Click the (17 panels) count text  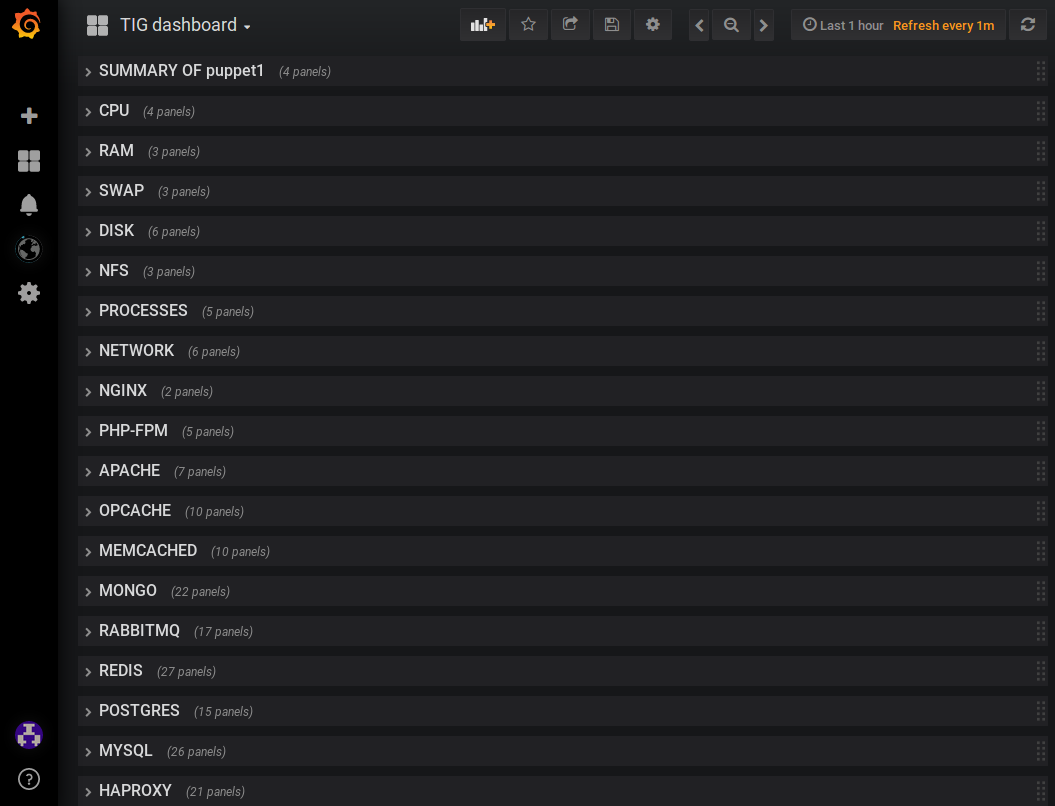[223, 632]
